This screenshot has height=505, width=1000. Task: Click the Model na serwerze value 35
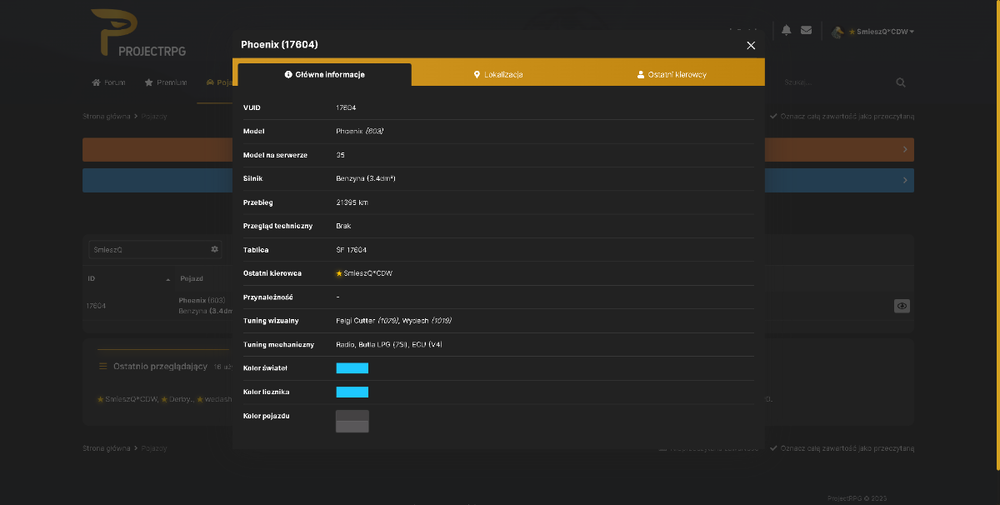point(340,155)
